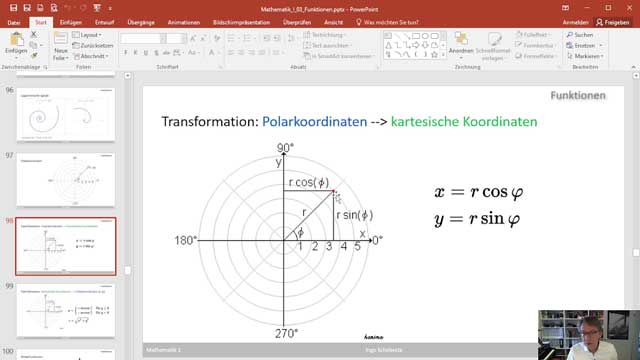The width and height of the screenshot is (640, 360).
Task: Click the Suchen button
Action: point(580,35)
